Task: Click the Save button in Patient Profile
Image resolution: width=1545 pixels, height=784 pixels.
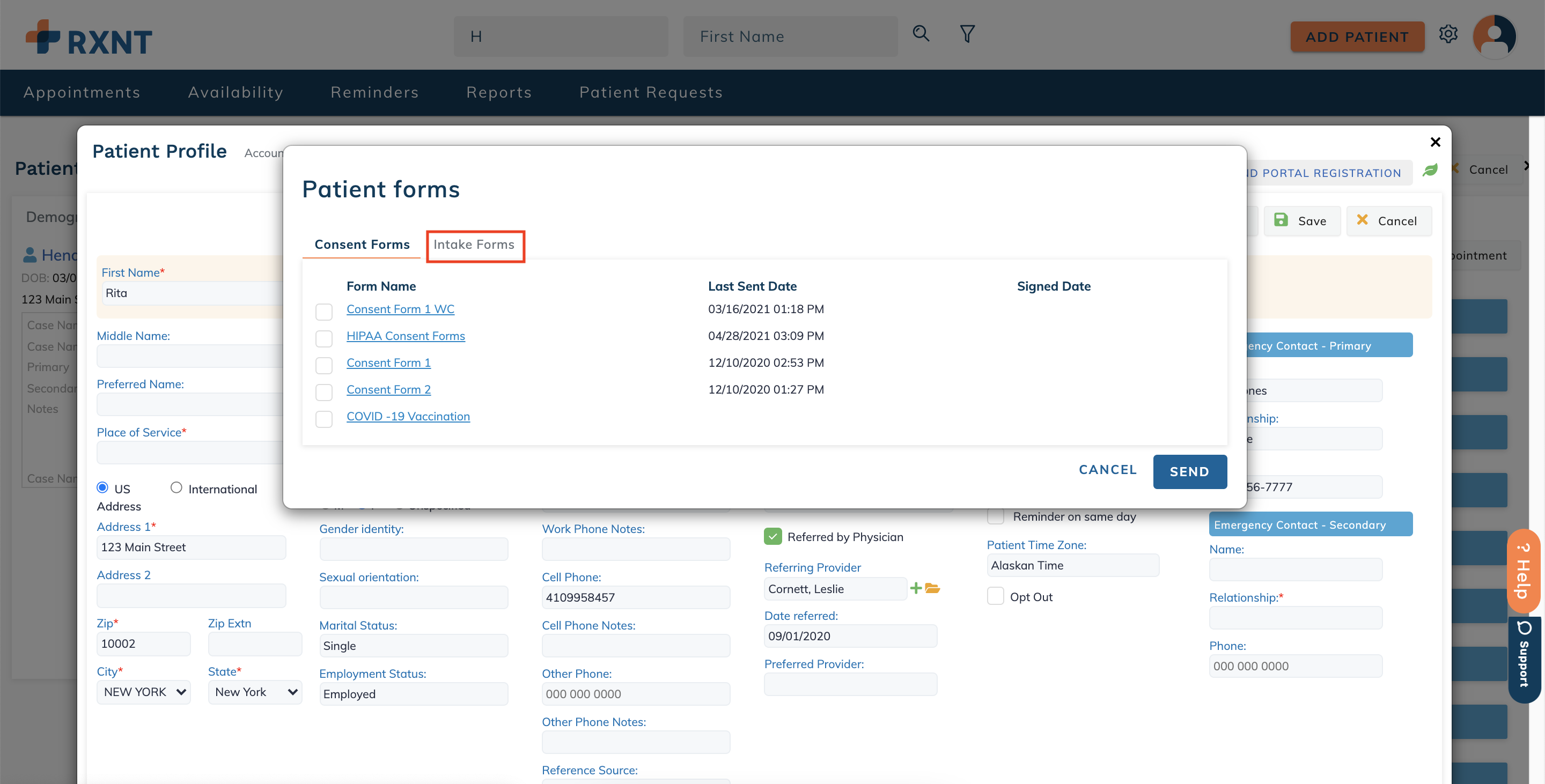Action: point(1301,220)
